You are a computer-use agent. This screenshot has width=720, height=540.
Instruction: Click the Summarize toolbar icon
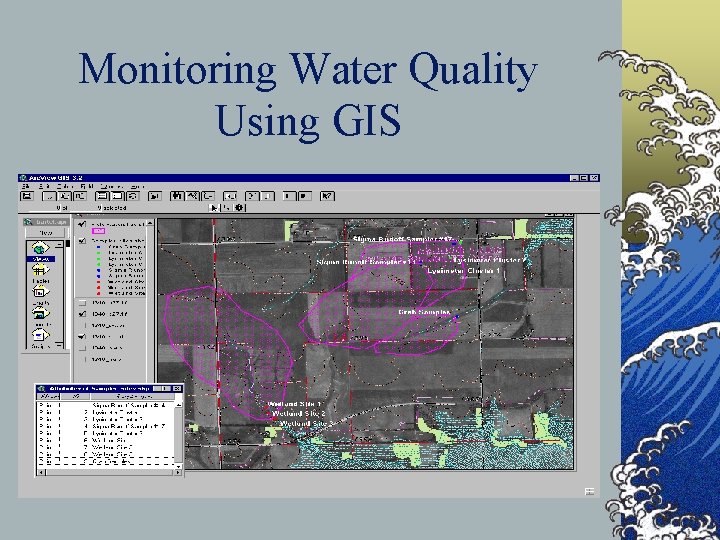[252, 196]
